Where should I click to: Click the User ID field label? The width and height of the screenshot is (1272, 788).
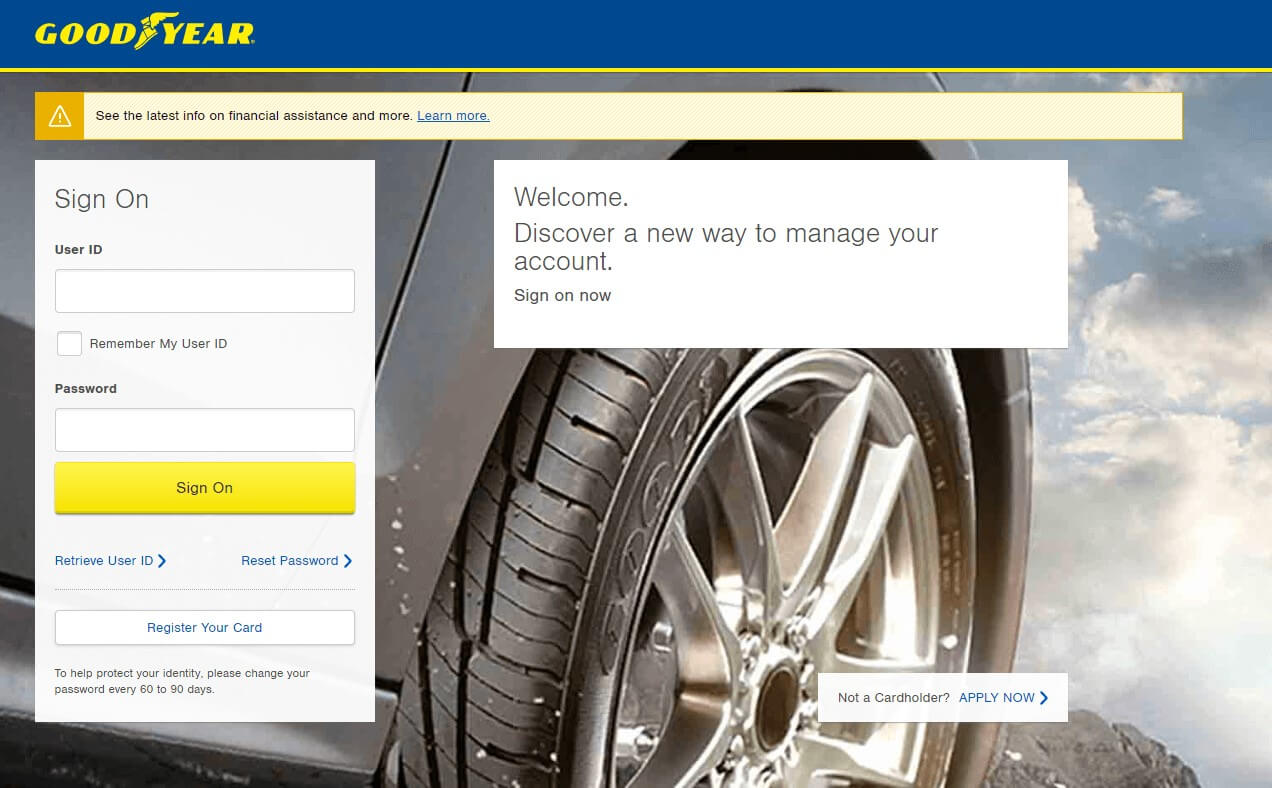pyautogui.click(x=78, y=250)
